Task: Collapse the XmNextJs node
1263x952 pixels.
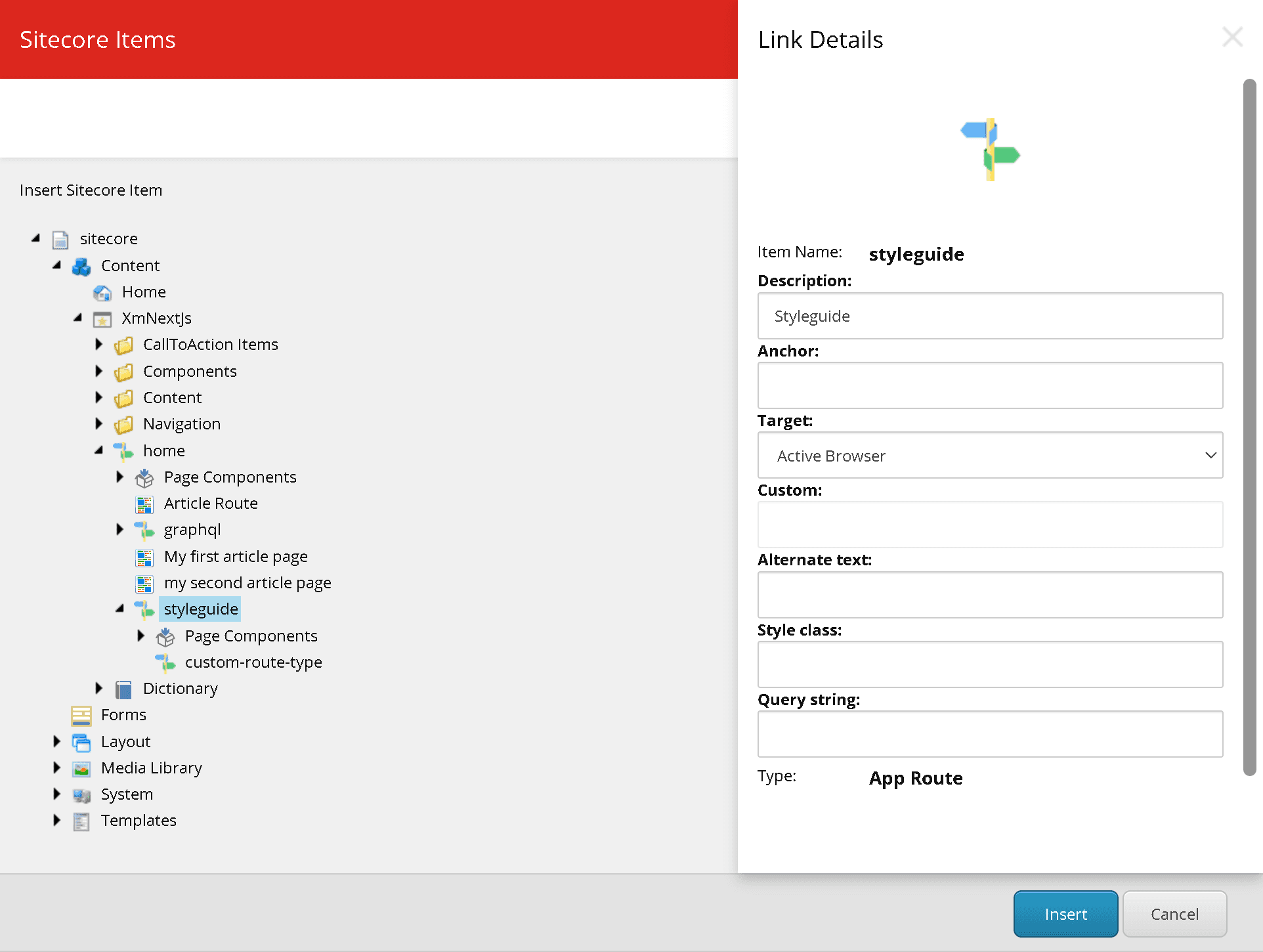Action: [77, 318]
